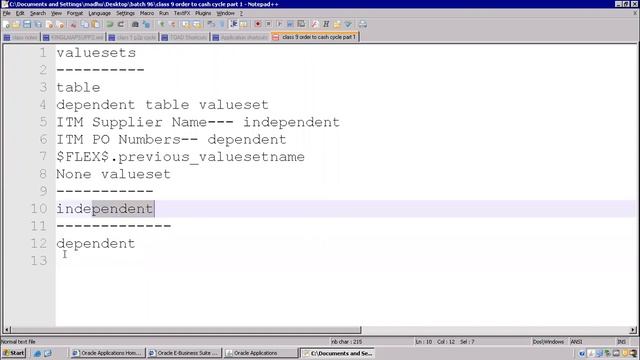Viewport: 640px width, 360px height.
Task: Save the file using the Save icon
Action: tap(27, 24)
